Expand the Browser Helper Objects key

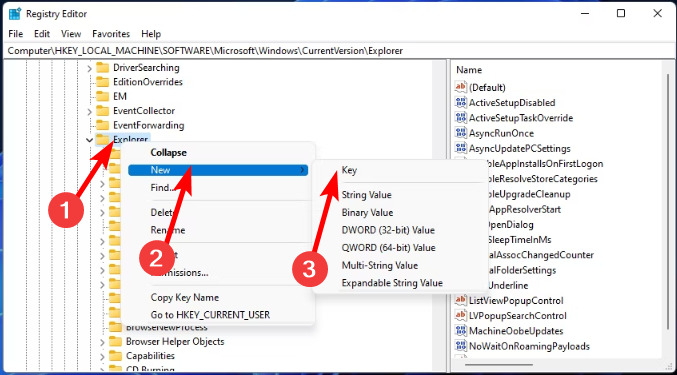click(x=102, y=342)
